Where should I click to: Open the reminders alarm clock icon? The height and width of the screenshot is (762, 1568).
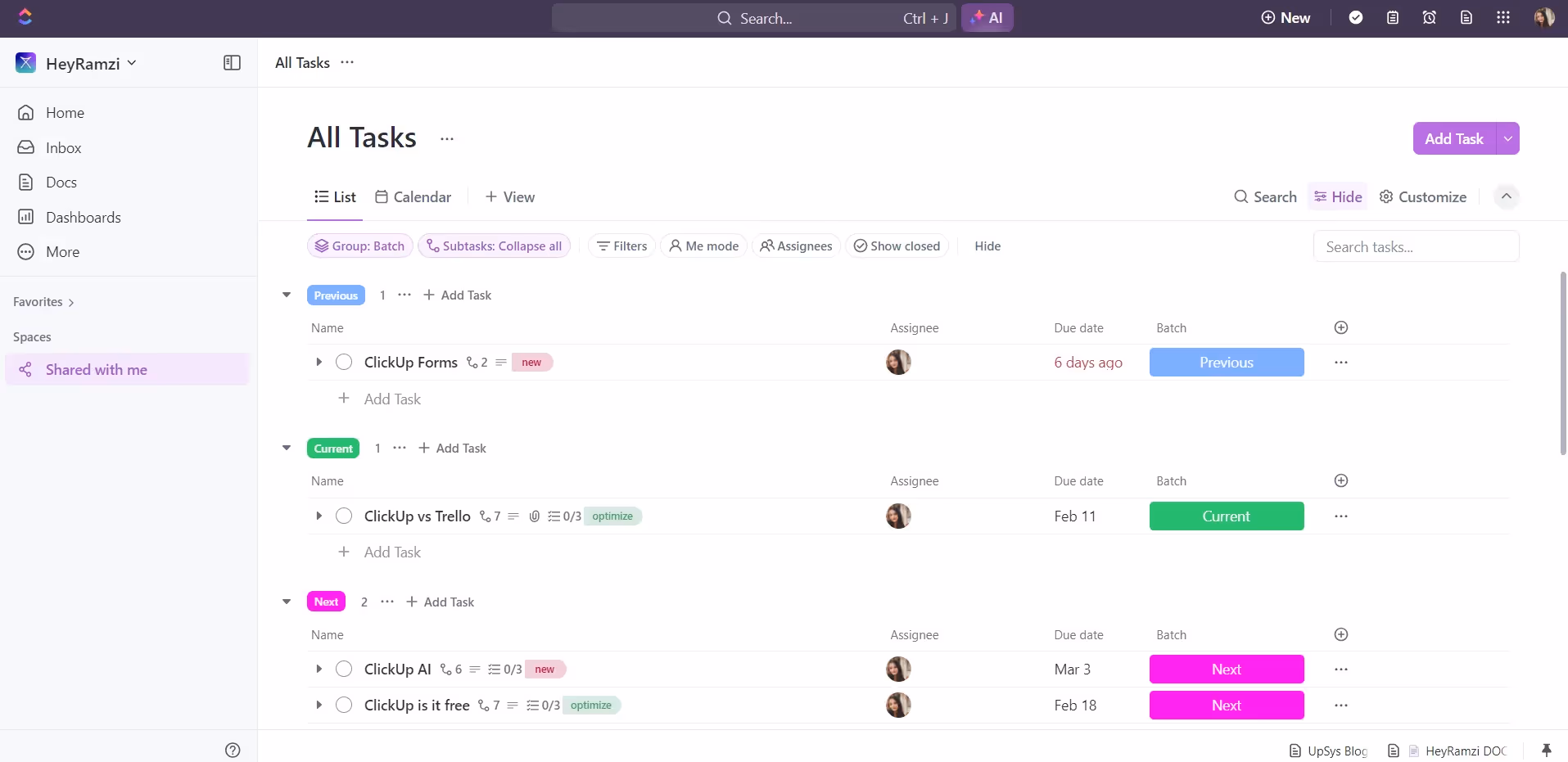1429,18
